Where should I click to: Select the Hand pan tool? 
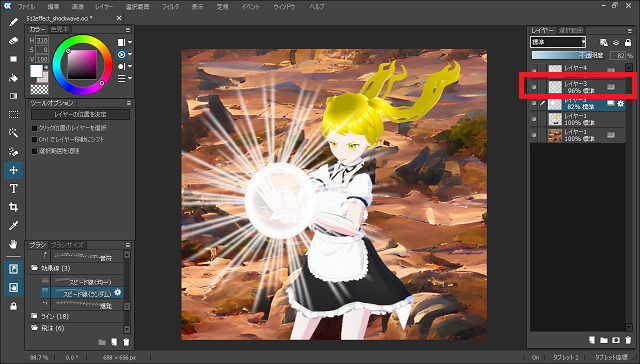click(13, 244)
